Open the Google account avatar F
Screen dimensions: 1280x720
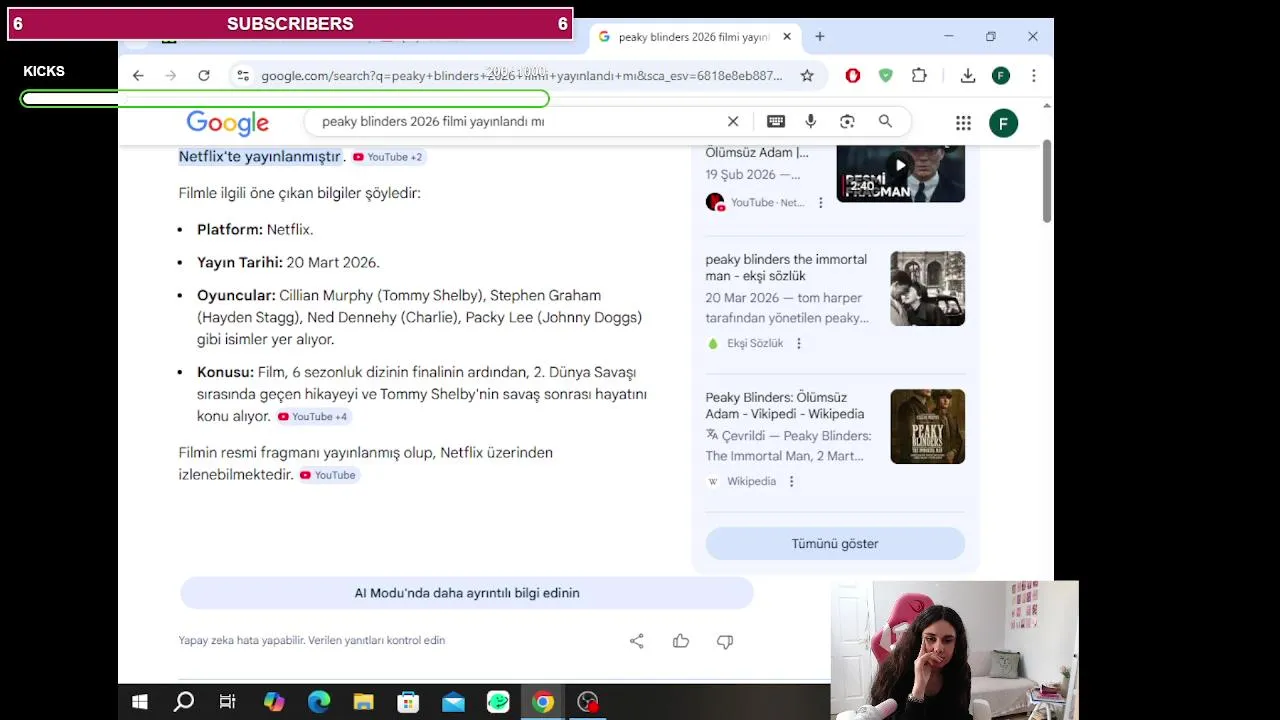coord(1003,123)
